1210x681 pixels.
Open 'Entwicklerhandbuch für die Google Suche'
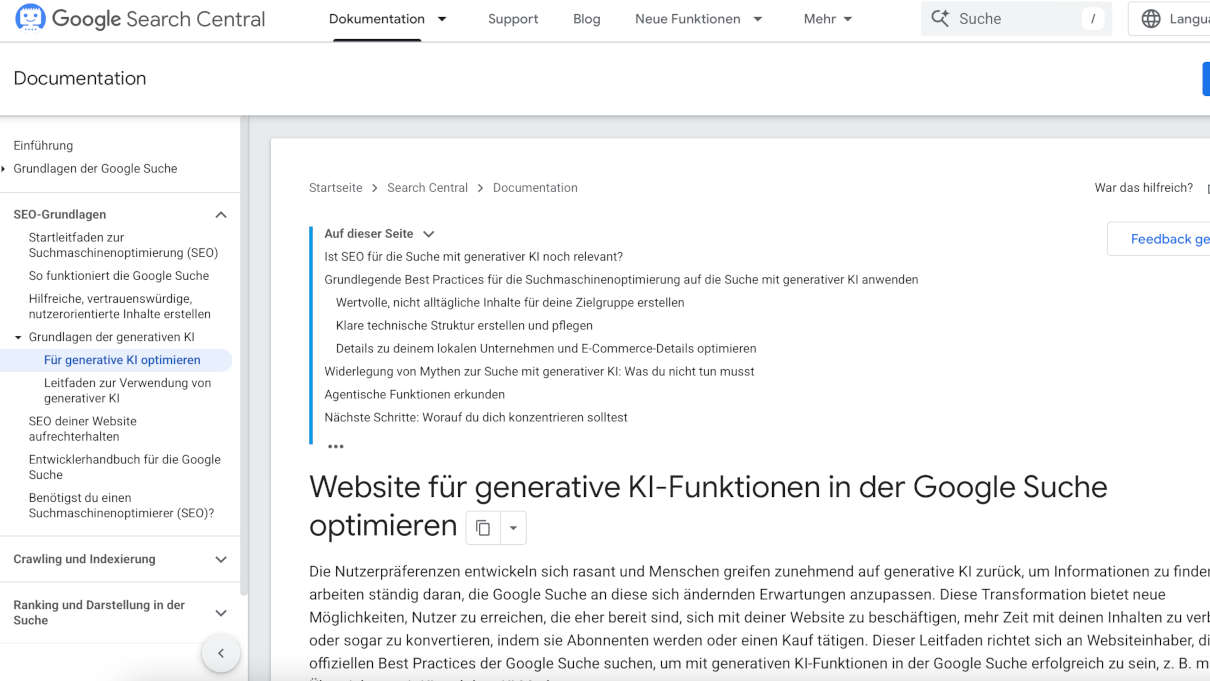click(125, 467)
